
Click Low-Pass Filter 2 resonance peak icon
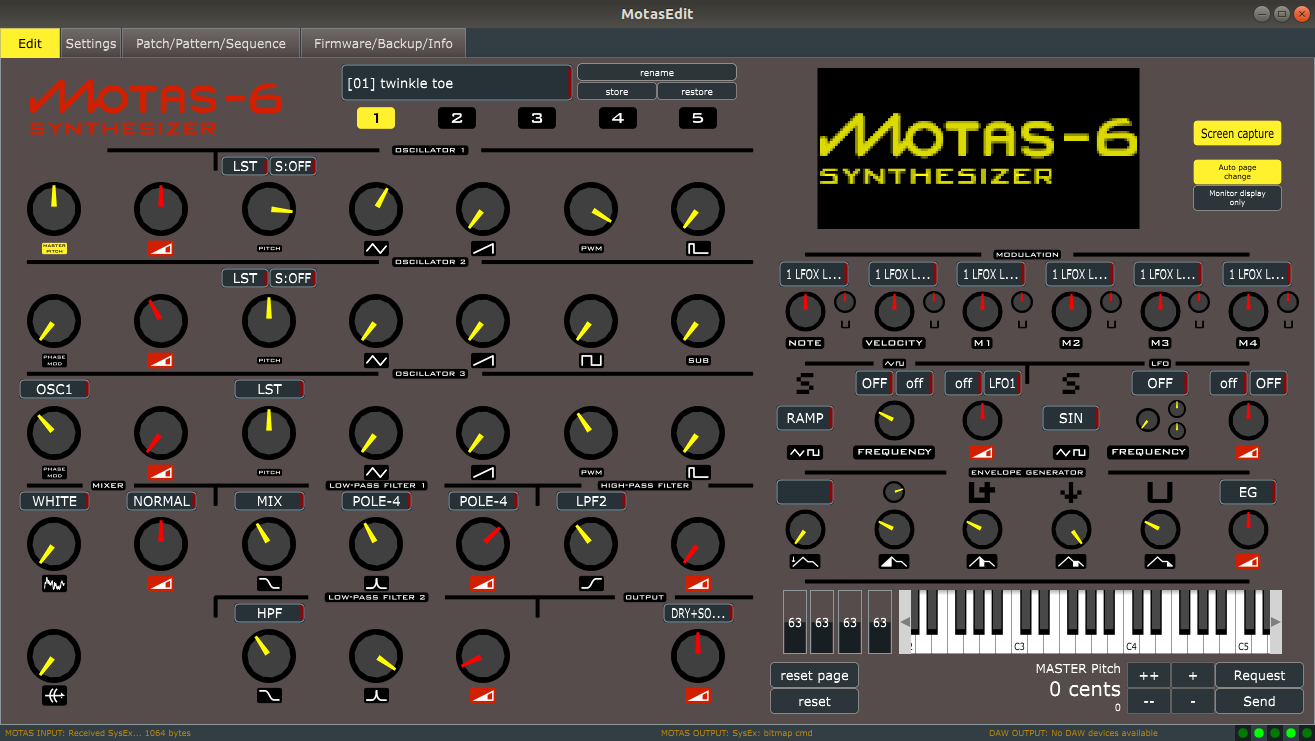(x=376, y=695)
